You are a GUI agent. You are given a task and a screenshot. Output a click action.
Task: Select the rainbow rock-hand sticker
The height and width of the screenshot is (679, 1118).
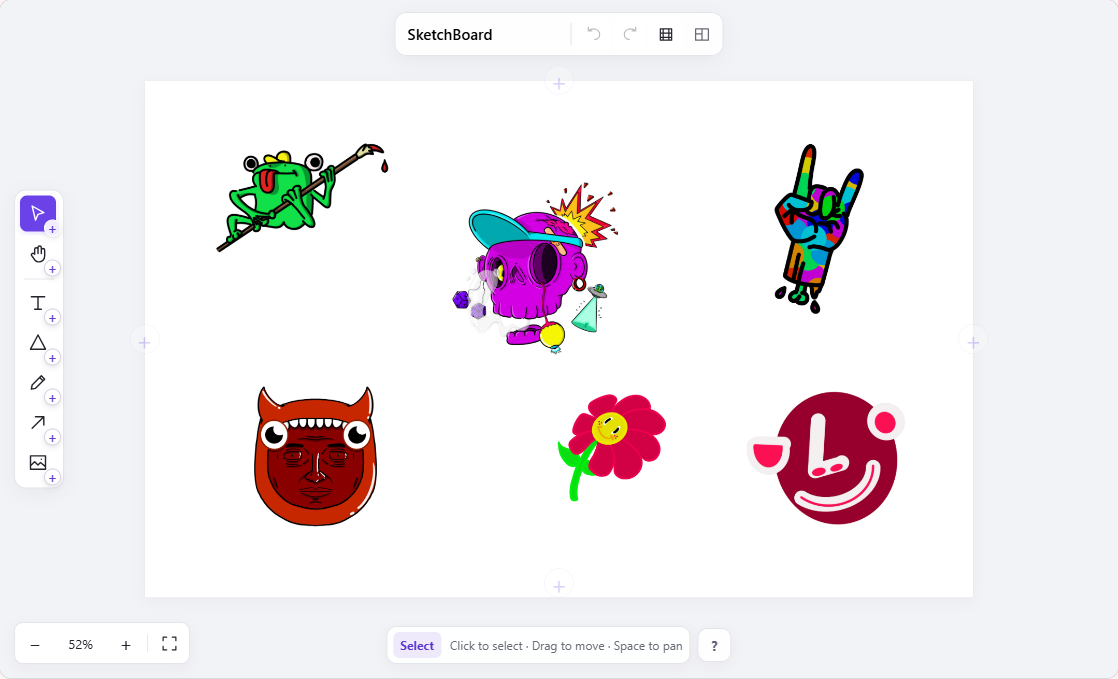click(x=819, y=229)
